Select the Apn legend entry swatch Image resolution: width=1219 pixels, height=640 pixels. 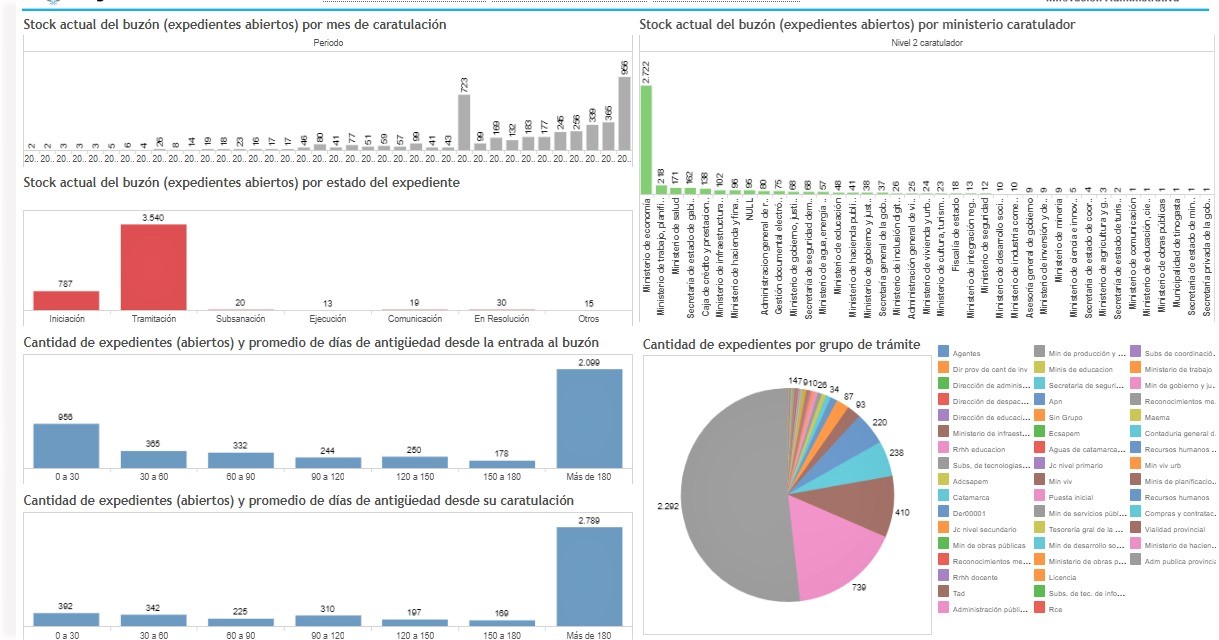coord(1041,401)
